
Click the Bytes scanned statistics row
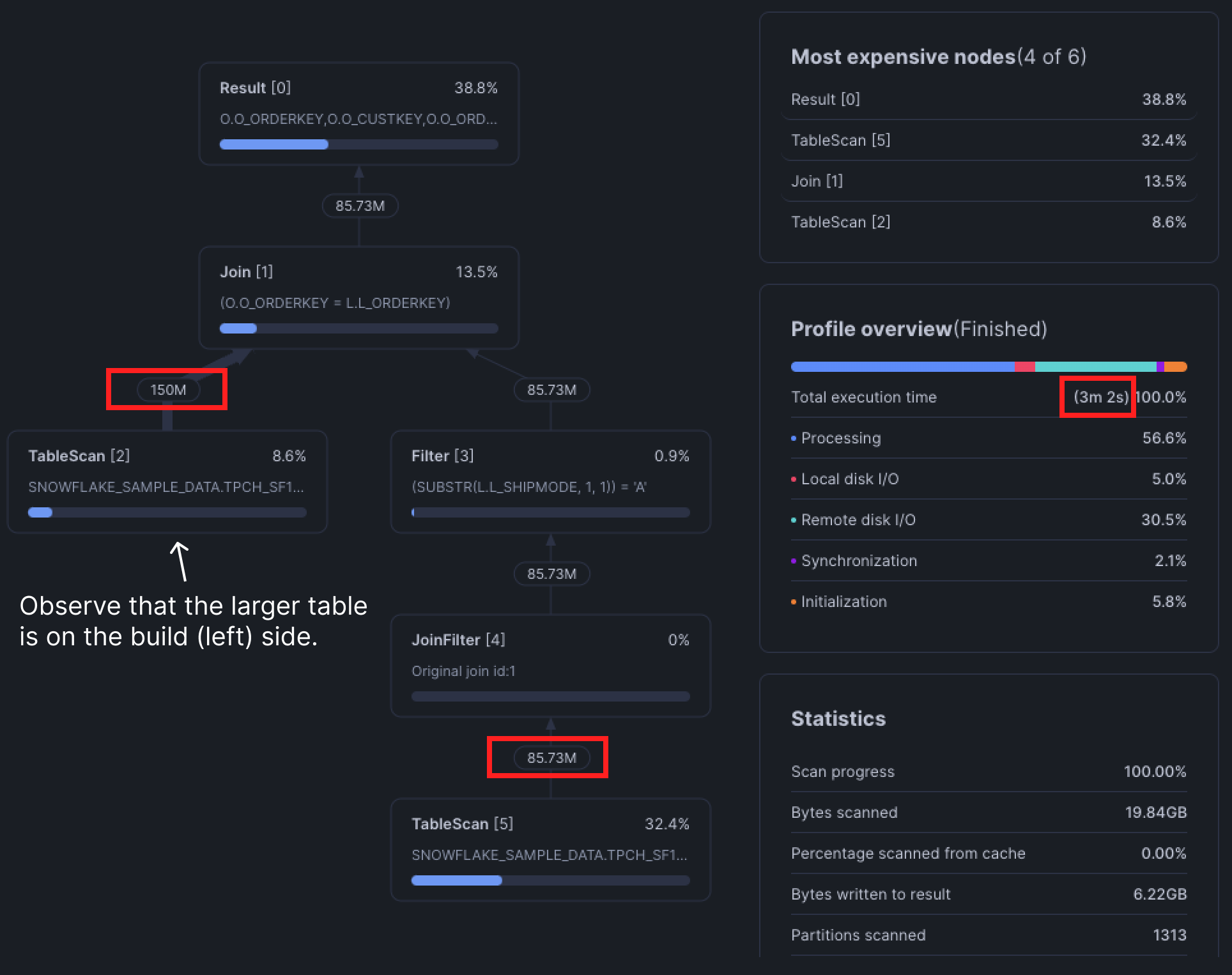(x=988, y=813)
